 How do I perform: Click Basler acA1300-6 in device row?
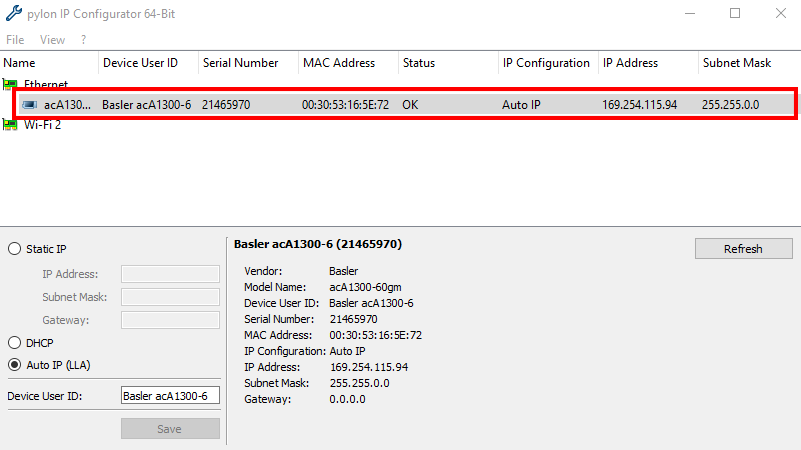click(147, 105)
